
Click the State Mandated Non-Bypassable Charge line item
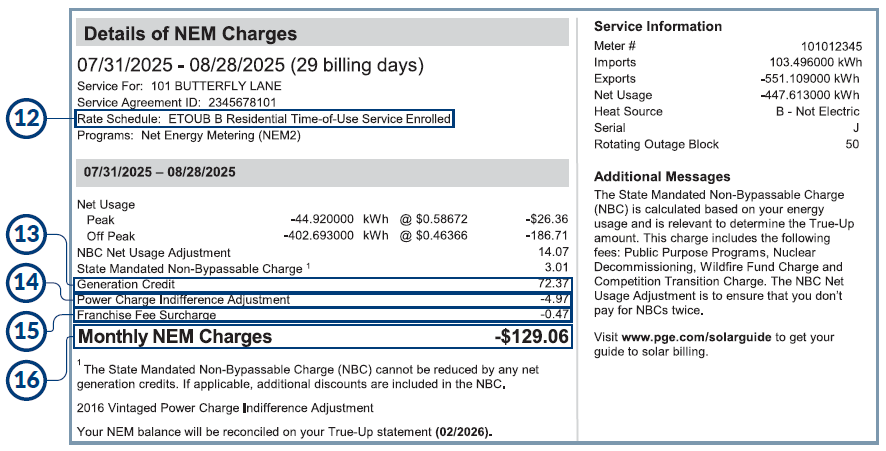point(190,269)
